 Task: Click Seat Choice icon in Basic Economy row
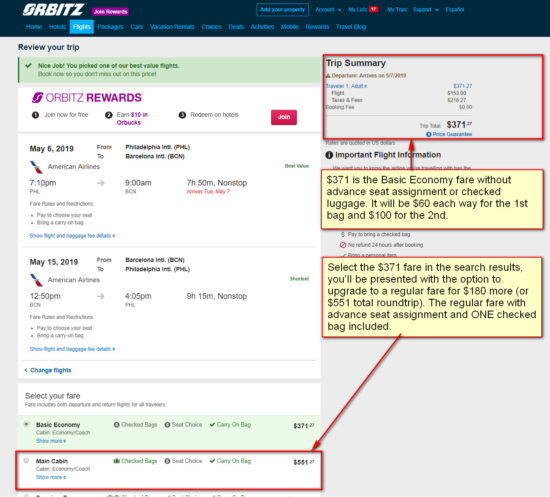point(167,425)
